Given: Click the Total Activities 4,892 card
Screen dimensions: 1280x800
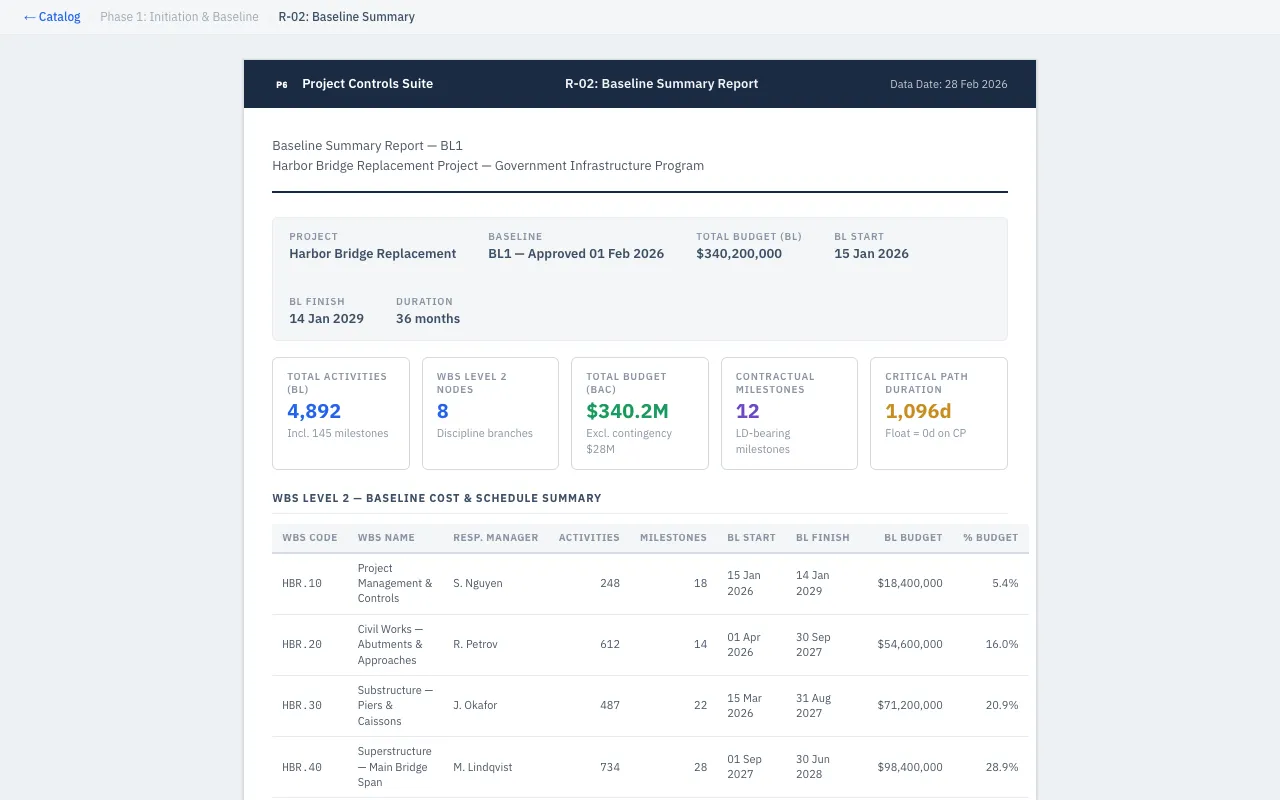Looking at the screenshot, I should coord(340,413).
